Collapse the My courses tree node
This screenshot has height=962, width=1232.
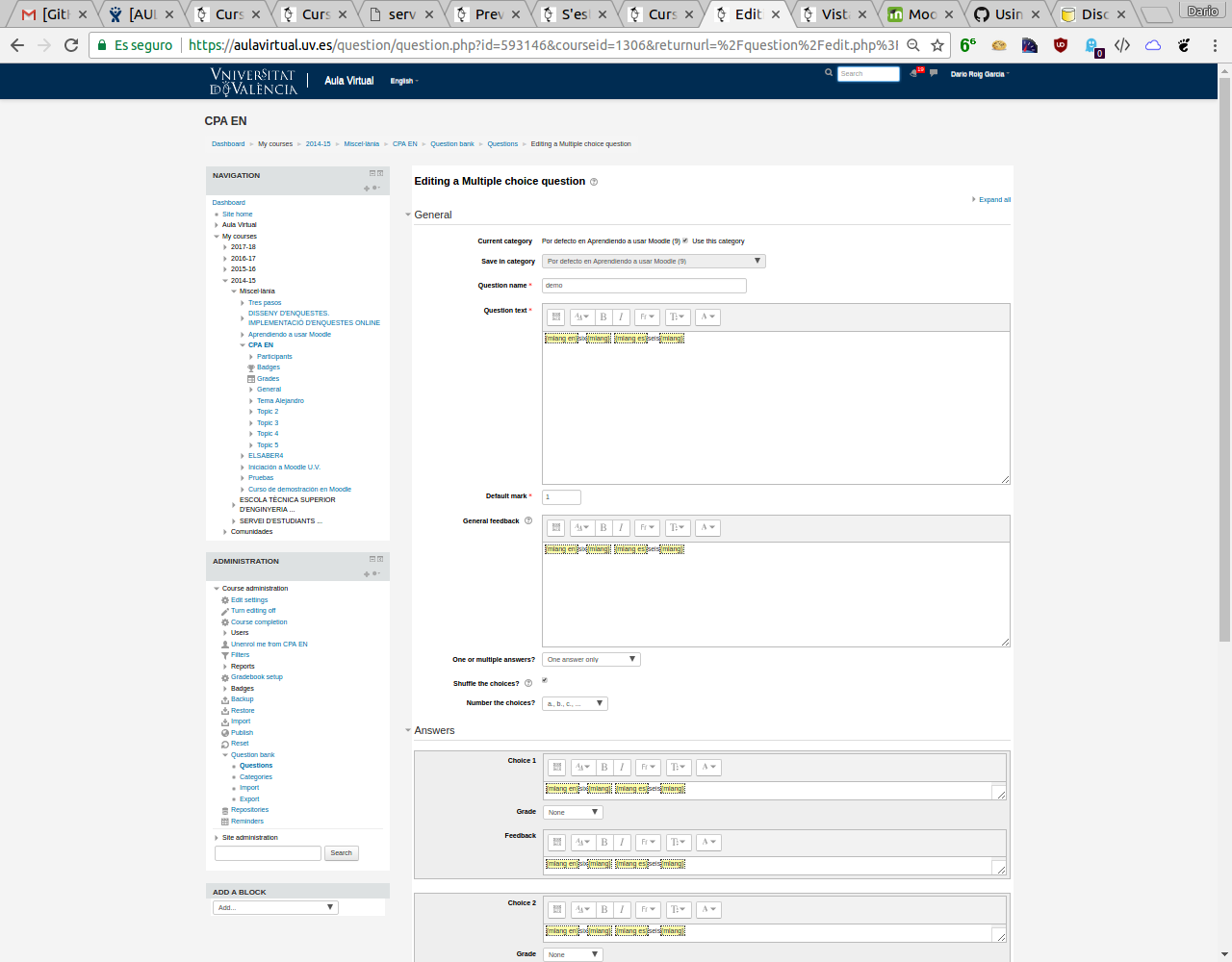(217, 237)
